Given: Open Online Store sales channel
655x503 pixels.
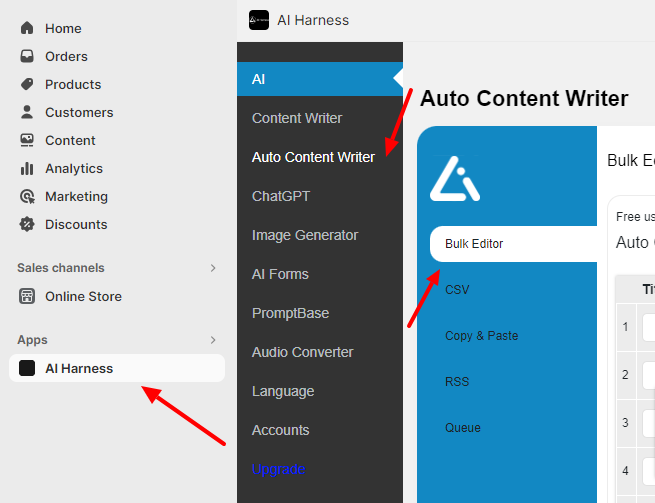Looking at the screenshot, I should [x=83, y=296].
